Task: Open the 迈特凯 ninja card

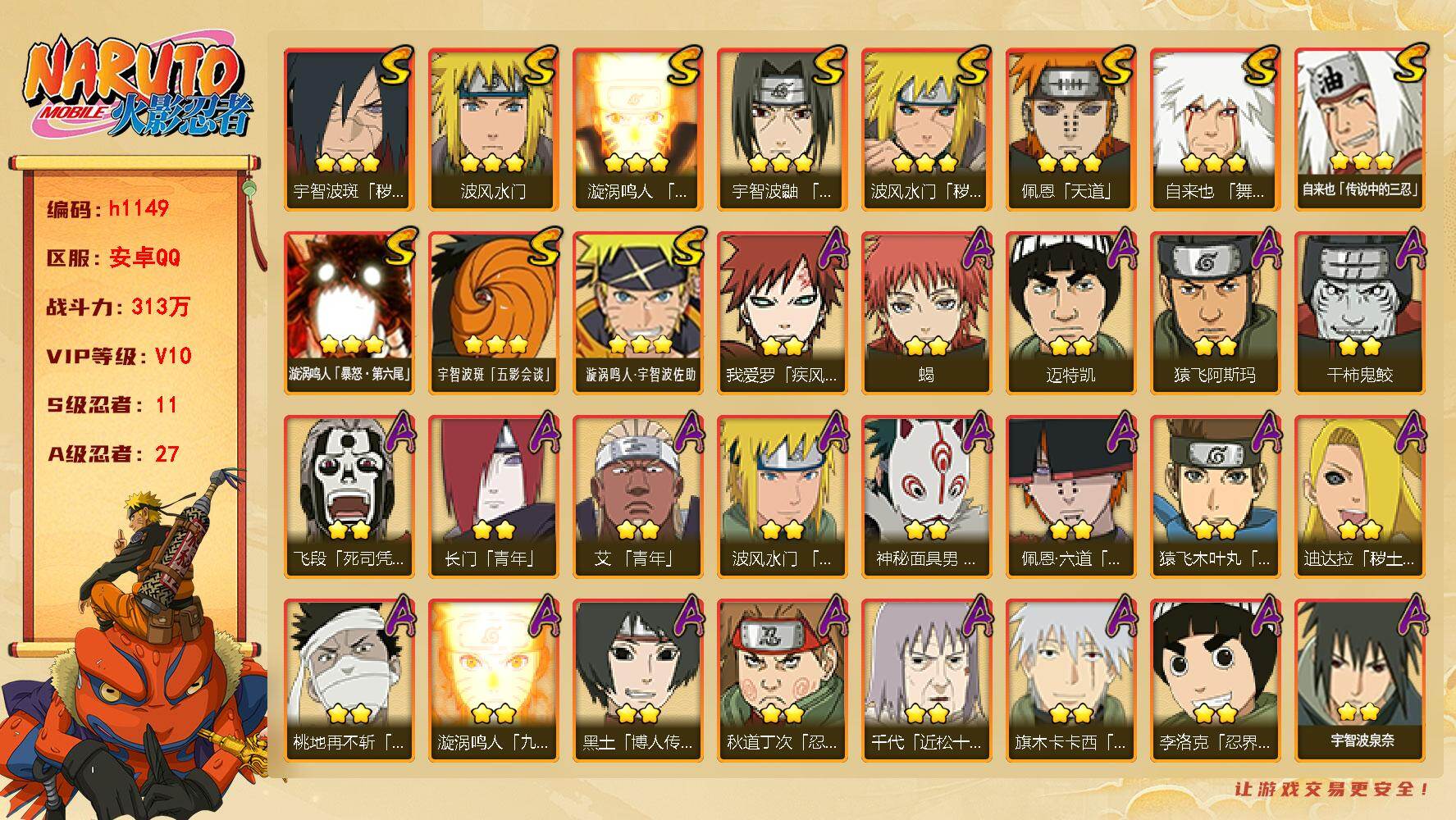Action: (1070, 312)
